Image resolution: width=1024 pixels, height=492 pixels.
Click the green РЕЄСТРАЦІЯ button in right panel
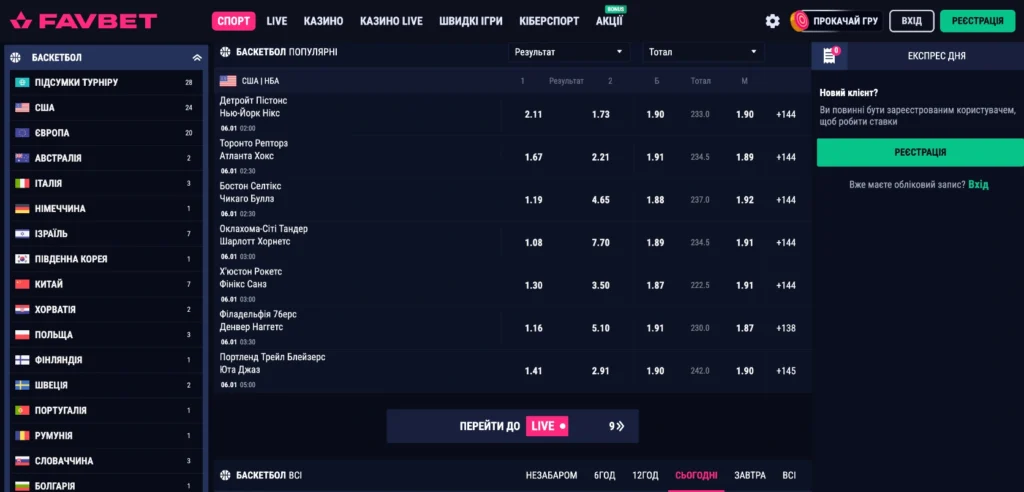pos(919,152)
